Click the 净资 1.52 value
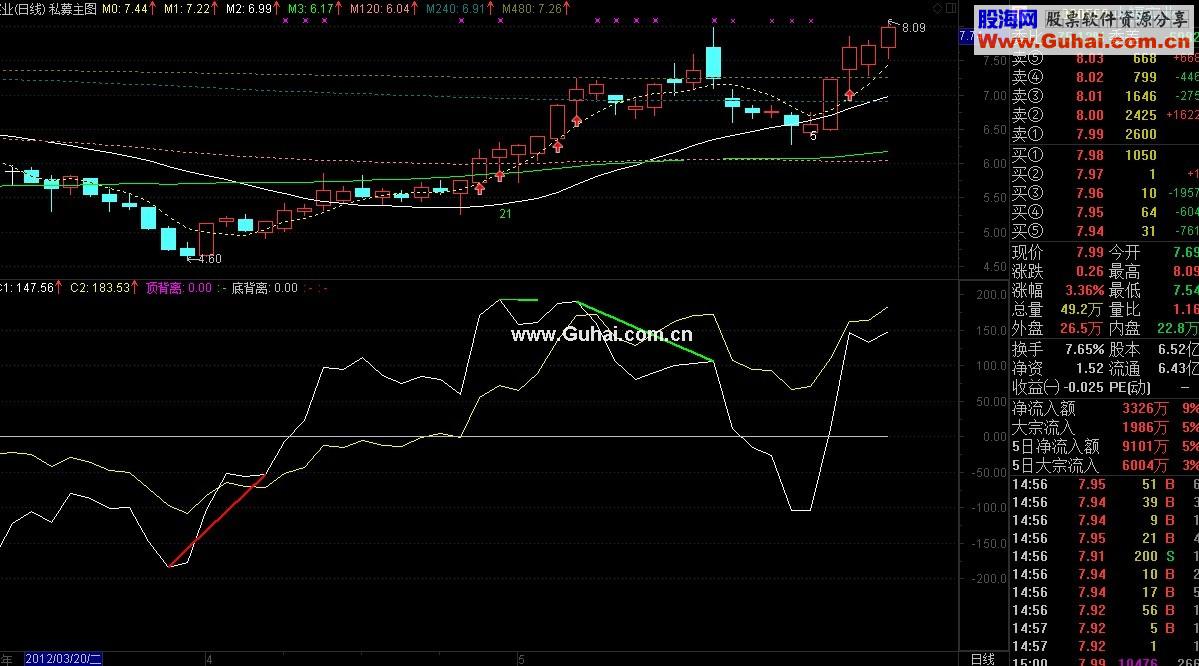This screenshot has height=666, width=1199. click(1090, 369)
